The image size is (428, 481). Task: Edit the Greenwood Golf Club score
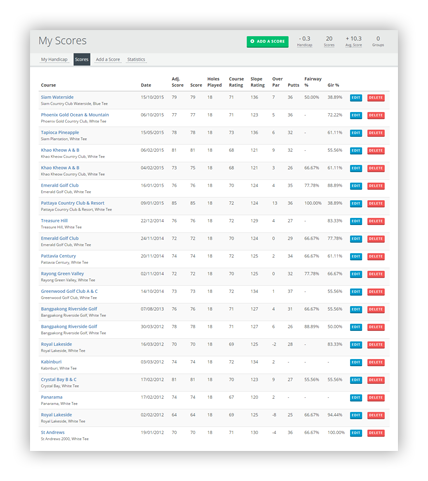click(x=356, y=292)
